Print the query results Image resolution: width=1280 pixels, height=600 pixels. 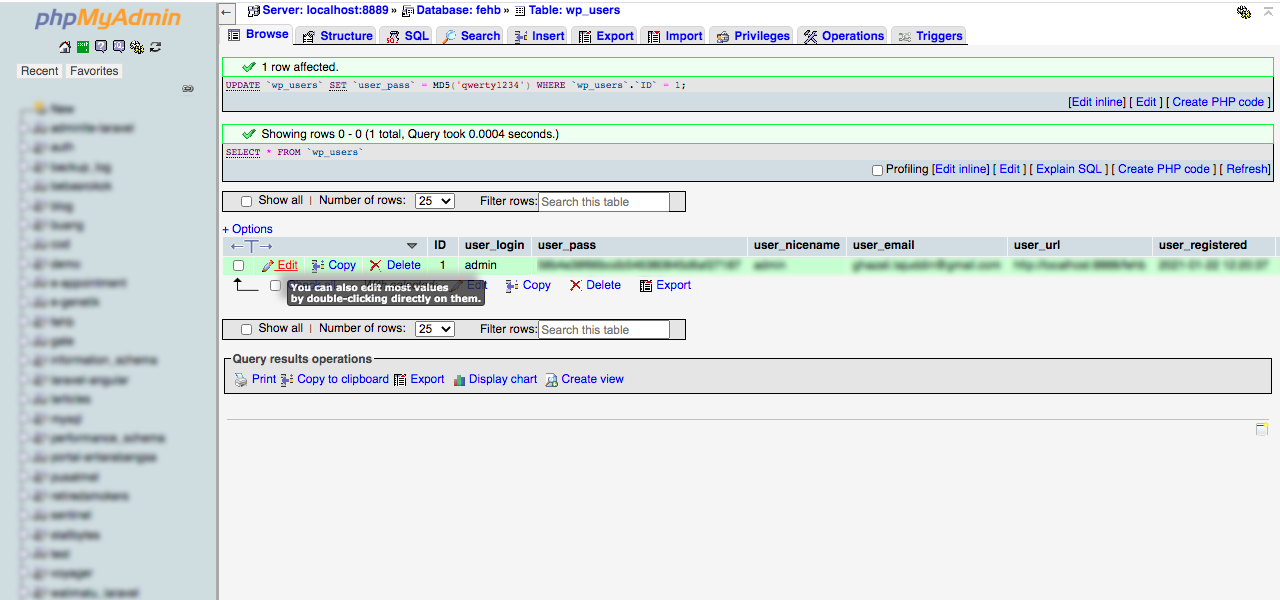pos(255,379)
